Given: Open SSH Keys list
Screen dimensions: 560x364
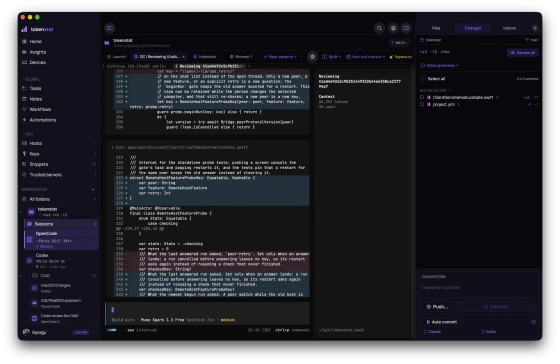Looking at the screenshot, I should (34, 154).
